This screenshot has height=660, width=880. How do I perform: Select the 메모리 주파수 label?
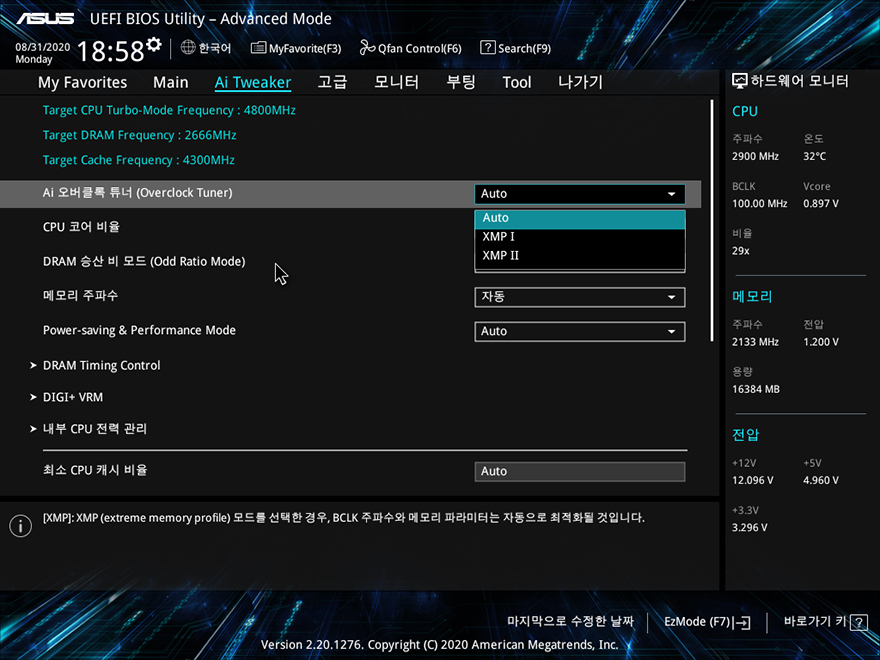[x=80, y=296]
